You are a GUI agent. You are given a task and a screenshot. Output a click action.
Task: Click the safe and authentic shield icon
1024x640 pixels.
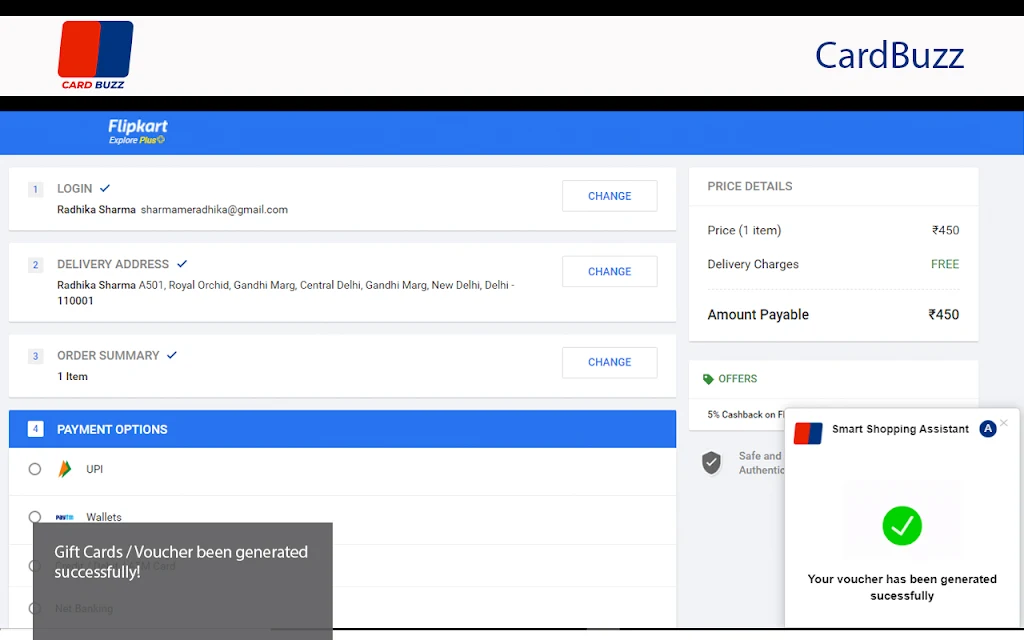(711, 462)
